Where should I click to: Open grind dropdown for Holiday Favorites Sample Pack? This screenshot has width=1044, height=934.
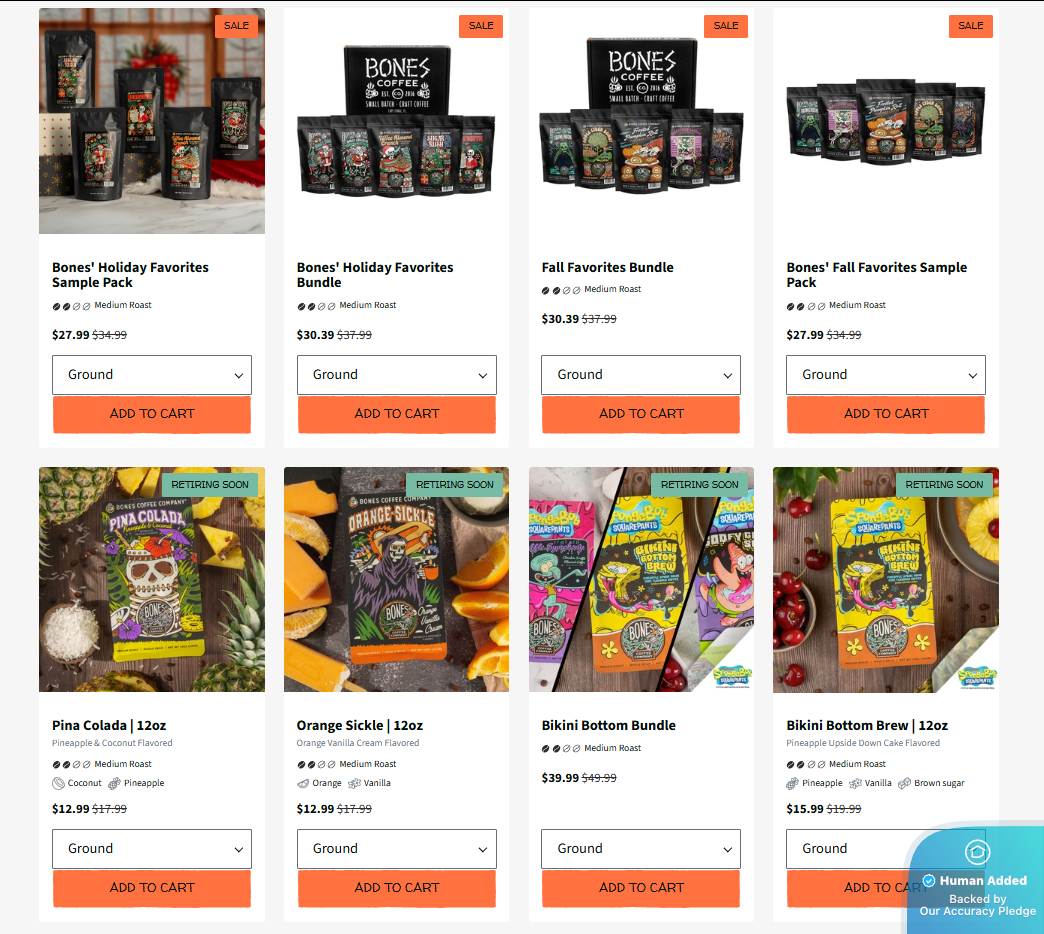152,375
